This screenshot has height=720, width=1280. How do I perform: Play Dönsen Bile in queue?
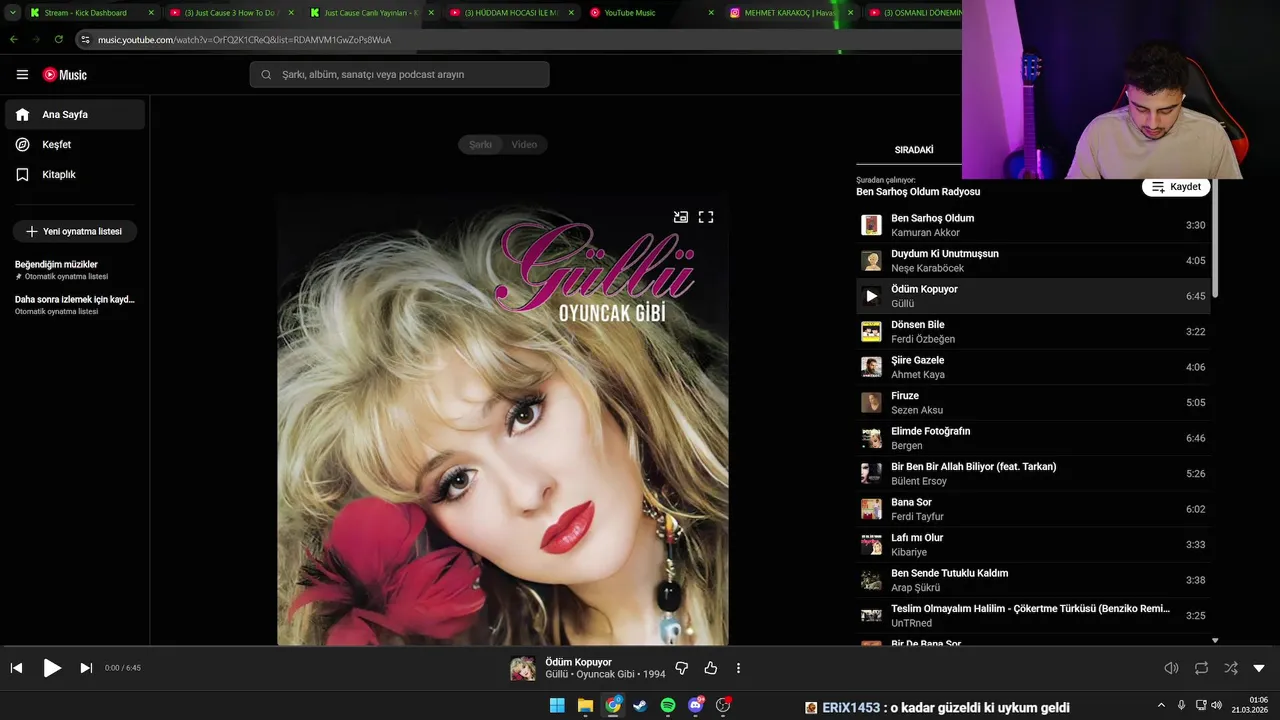tap(1033, 332)
